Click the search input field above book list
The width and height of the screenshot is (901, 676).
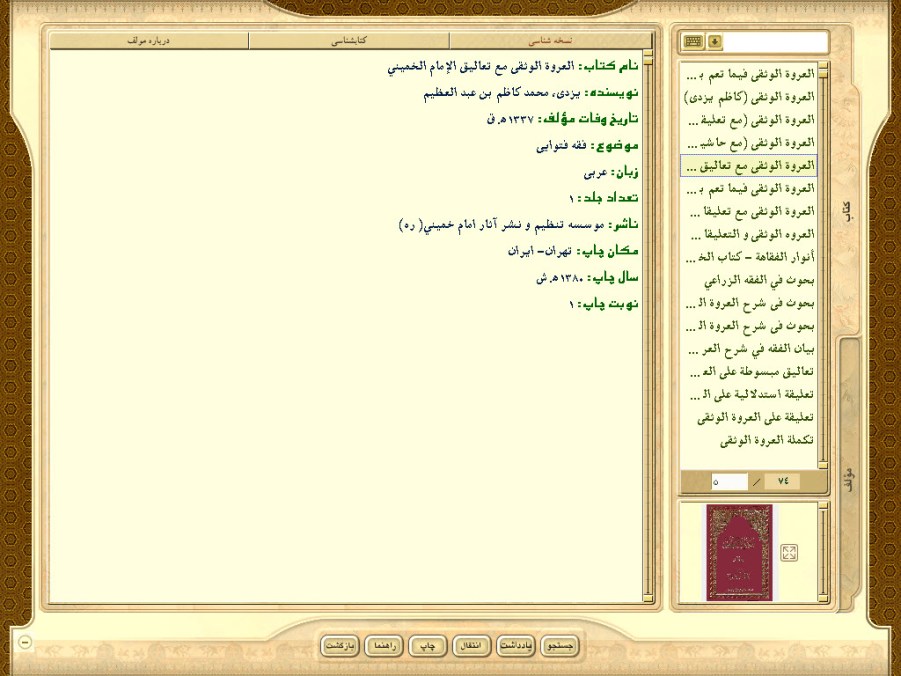(775, 42)
